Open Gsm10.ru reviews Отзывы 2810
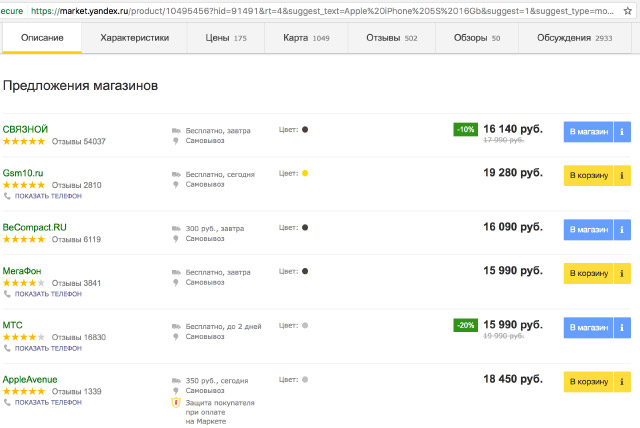640x428 pixels. [77, 185]
